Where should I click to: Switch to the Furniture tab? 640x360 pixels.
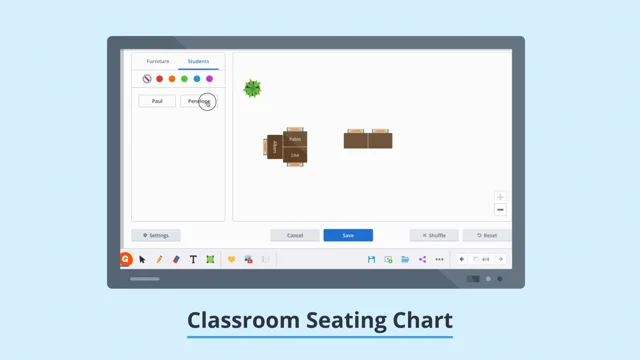(x=158, y=61)
